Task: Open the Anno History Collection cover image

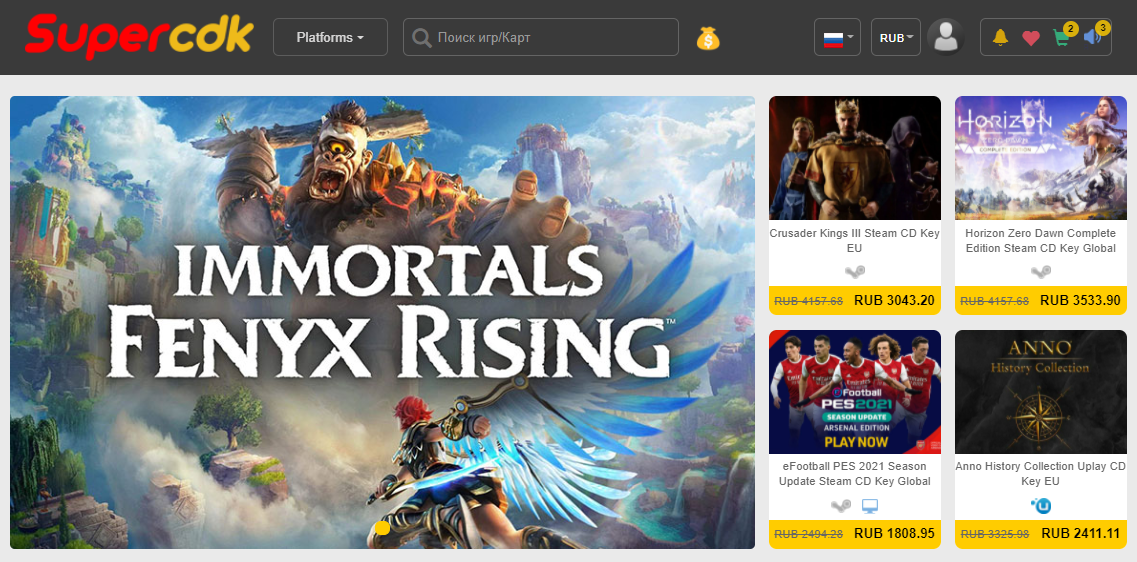Action: click(1041, 392)
